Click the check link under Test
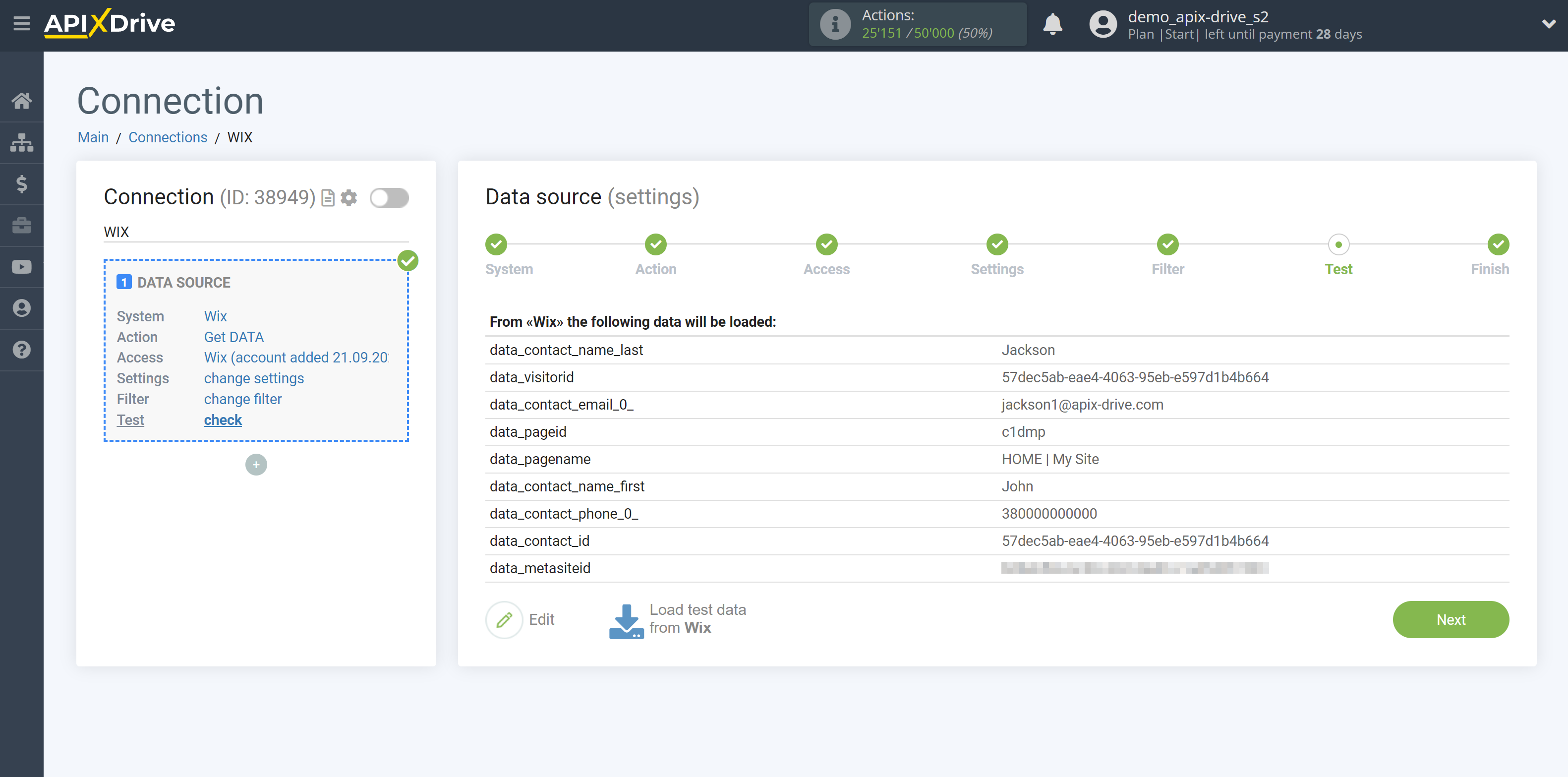 click(222, 419)
